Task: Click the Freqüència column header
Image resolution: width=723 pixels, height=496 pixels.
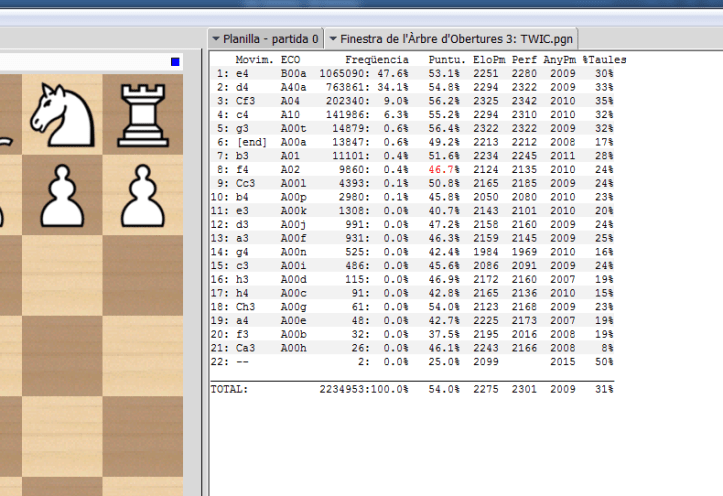Action: click(x=366, y=60)
